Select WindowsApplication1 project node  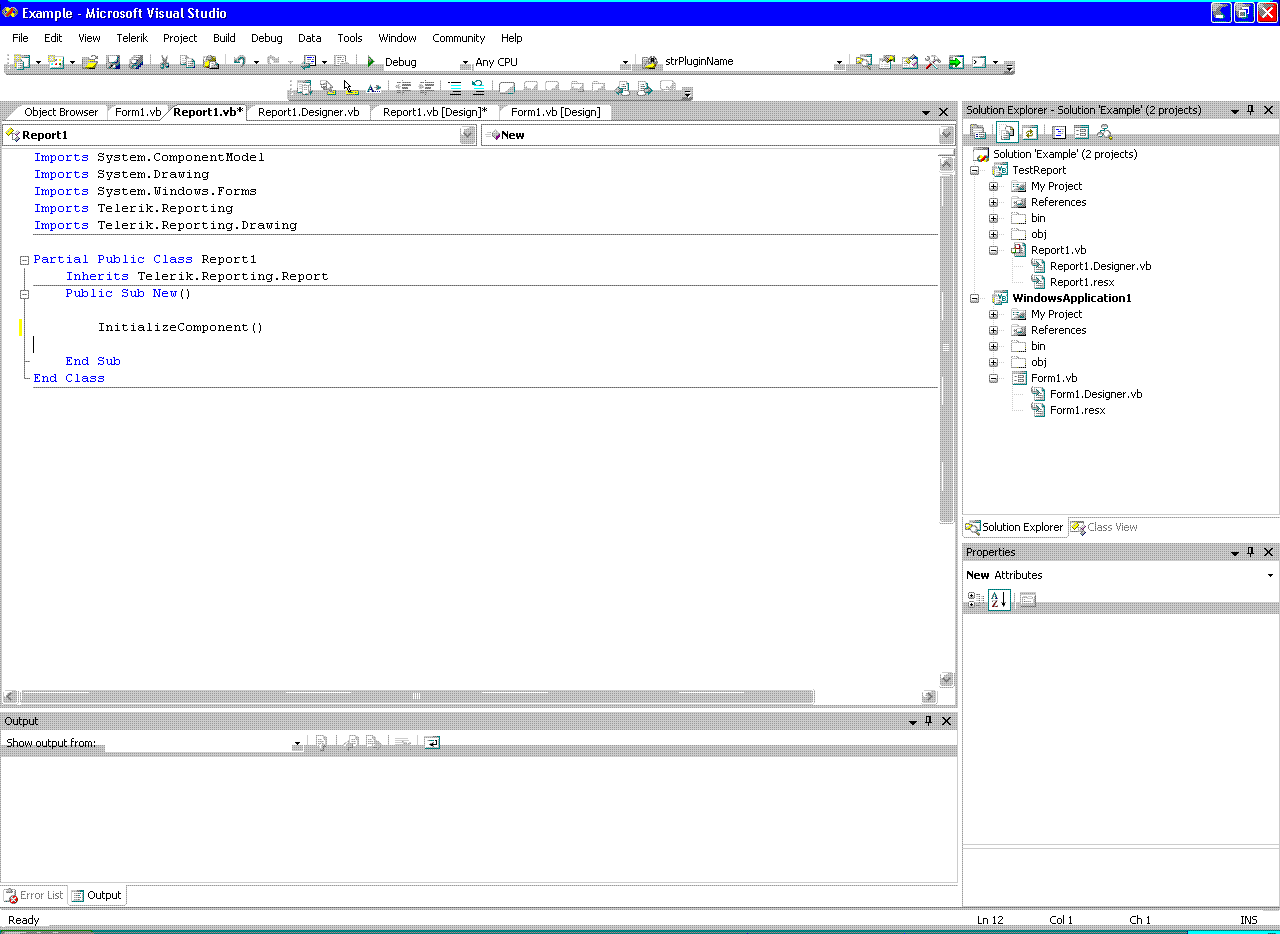pyautogui.click(x=1072, y=298)
